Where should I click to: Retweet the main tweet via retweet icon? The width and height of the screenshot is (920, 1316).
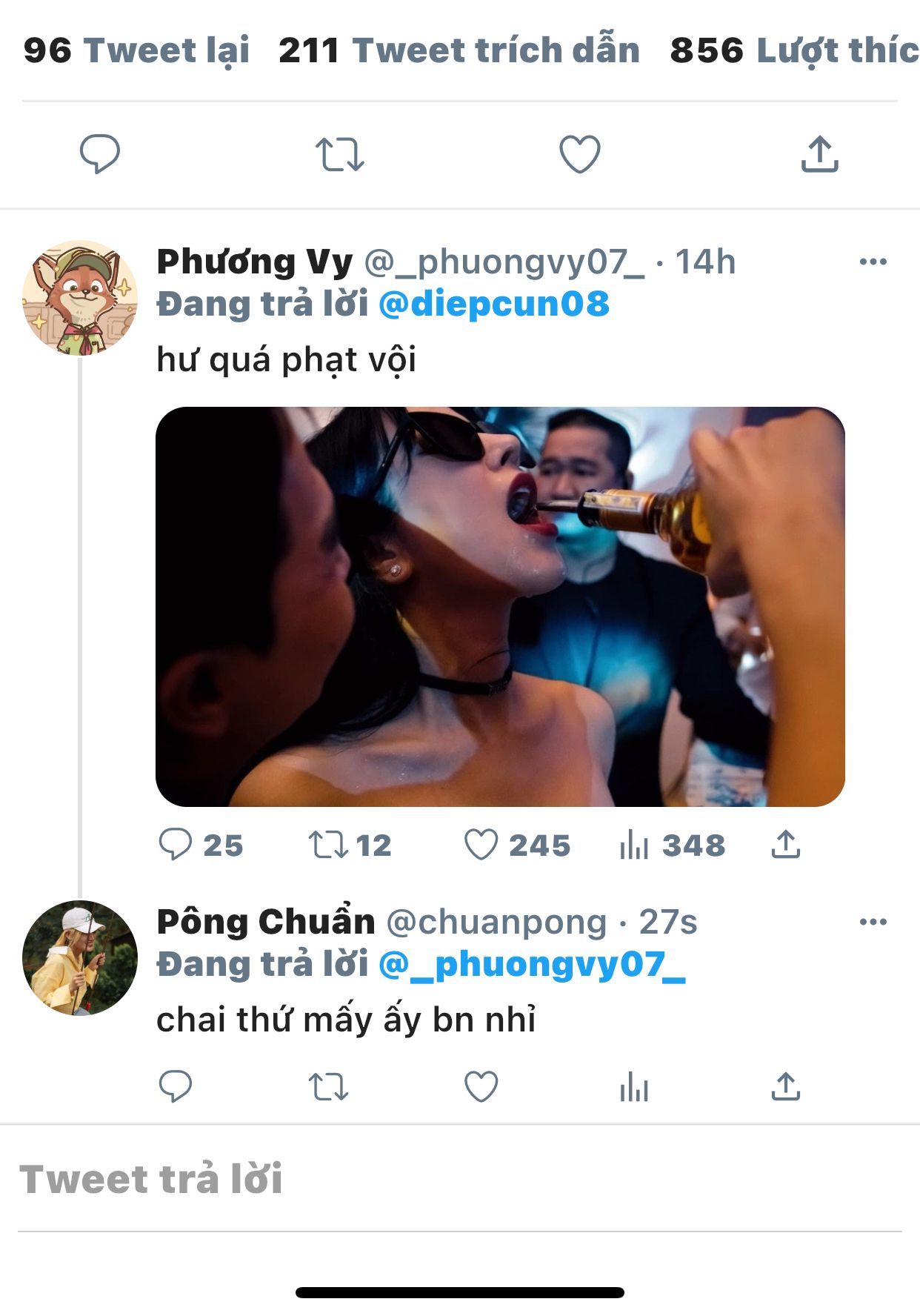[x=340, y=155]
